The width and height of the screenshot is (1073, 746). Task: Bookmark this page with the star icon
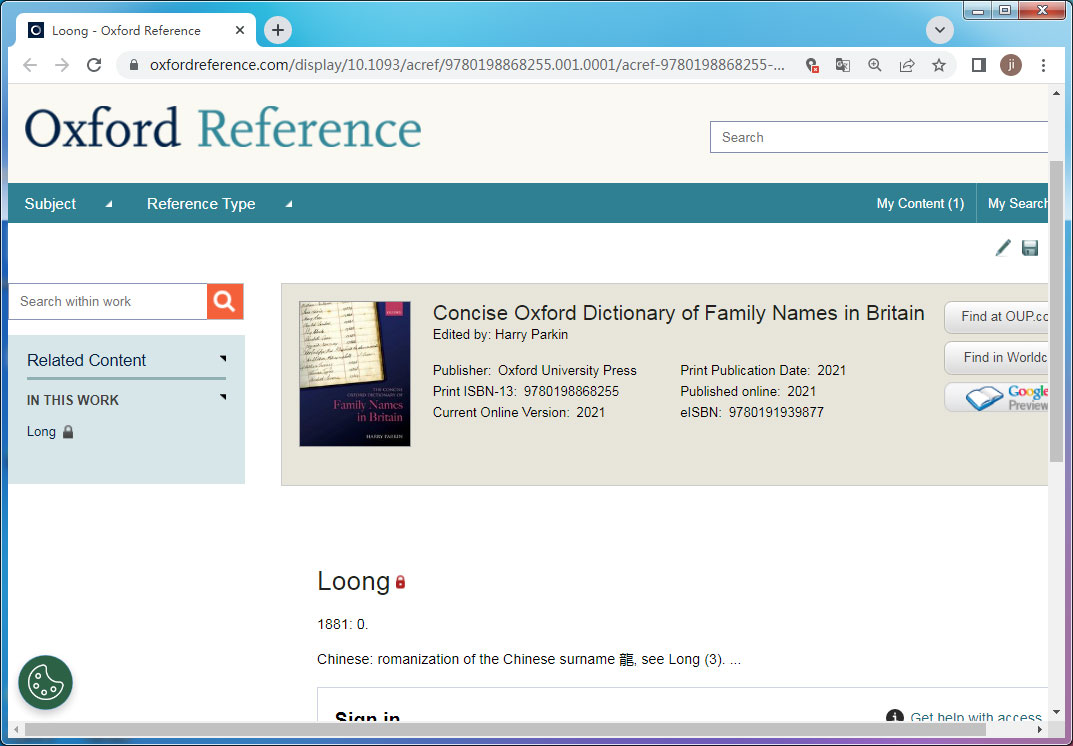(x=939, y=65)
